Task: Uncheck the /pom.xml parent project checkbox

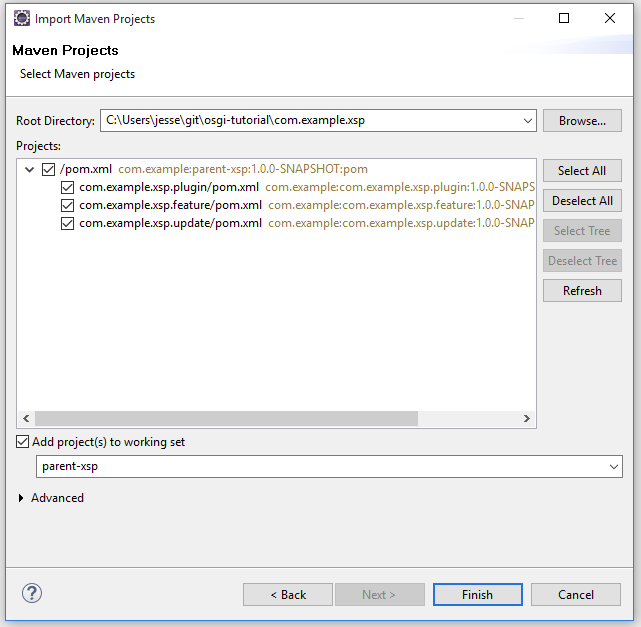Action: point(49,169)
